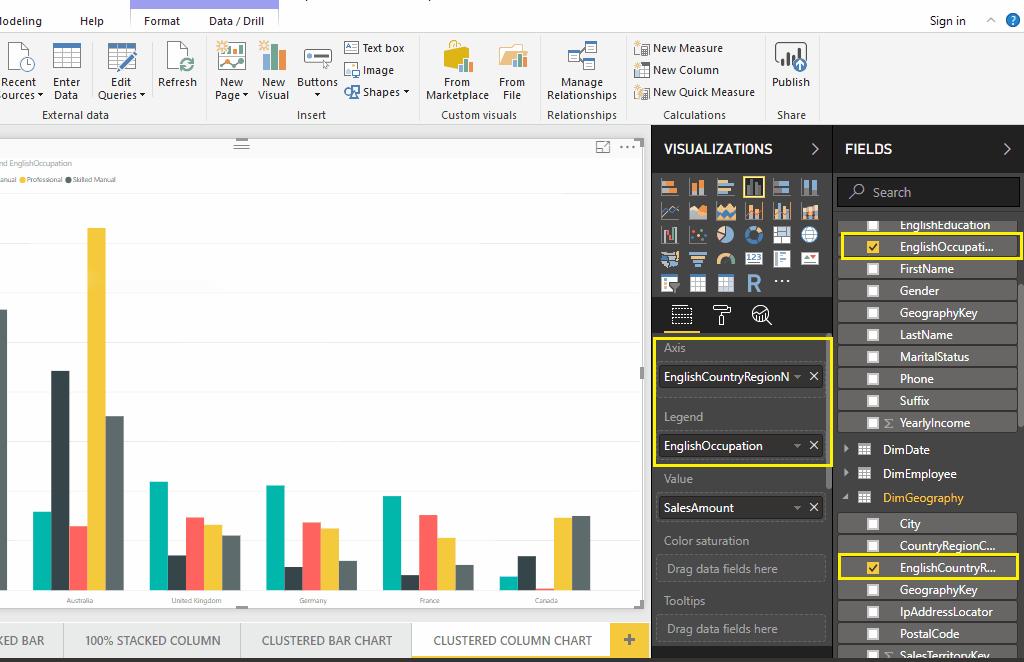The width and height of the screenshot is (1024, 662).
Task: Collapse the DimGeography table
Action: pyautogui.click(x=846, y=497)
